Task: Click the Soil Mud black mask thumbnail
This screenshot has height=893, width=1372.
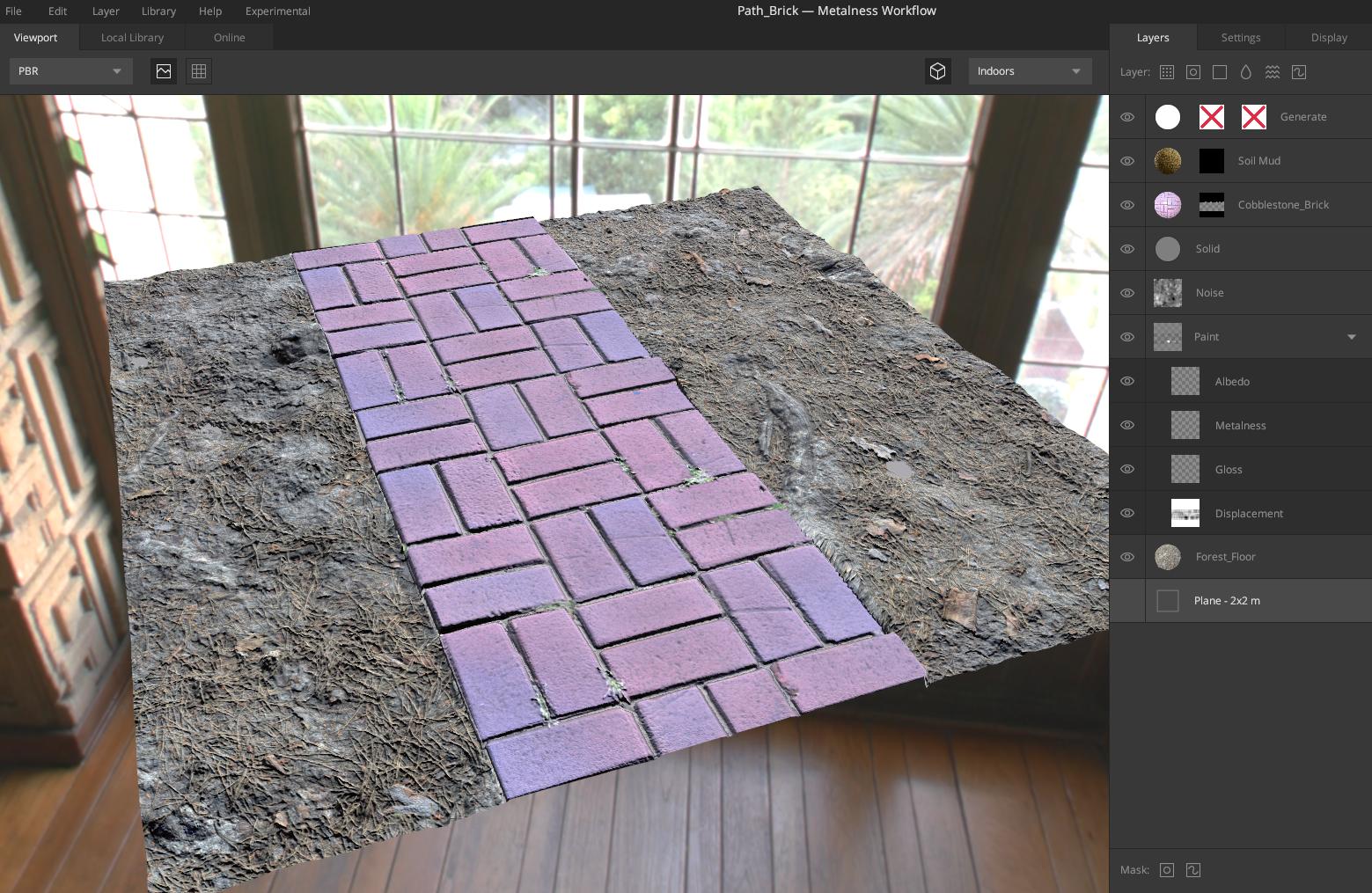Action: [1212, 161]
